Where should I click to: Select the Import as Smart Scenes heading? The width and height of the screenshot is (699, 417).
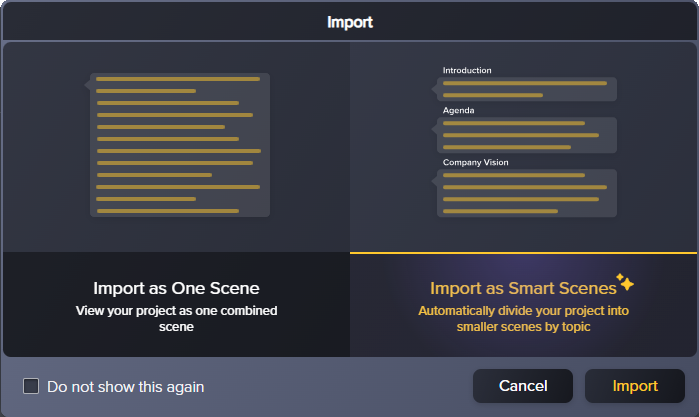pos(522,288)
